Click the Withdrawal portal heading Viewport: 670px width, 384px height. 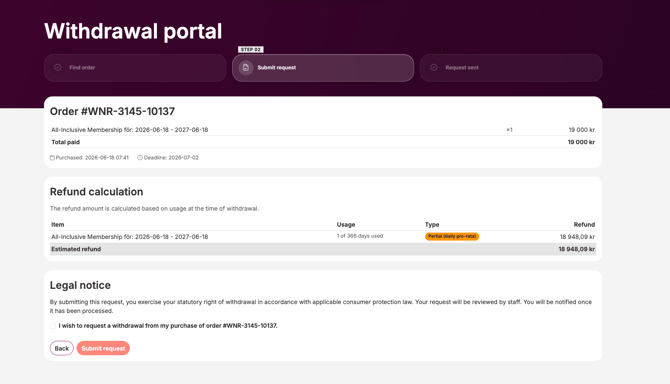pyautogui.click(x=133, y=31)
